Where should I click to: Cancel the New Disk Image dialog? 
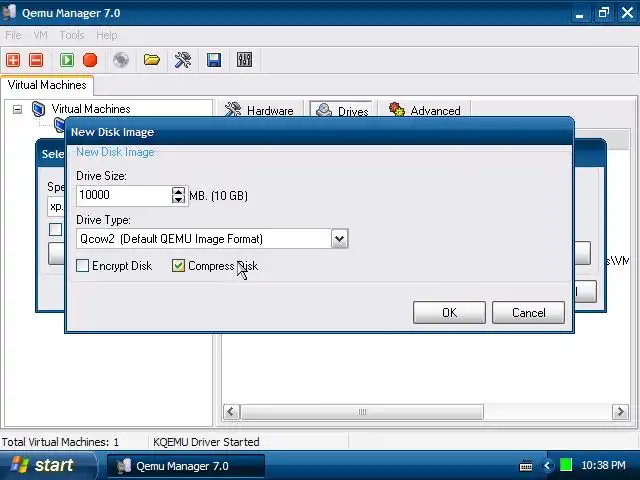(528, 313)
